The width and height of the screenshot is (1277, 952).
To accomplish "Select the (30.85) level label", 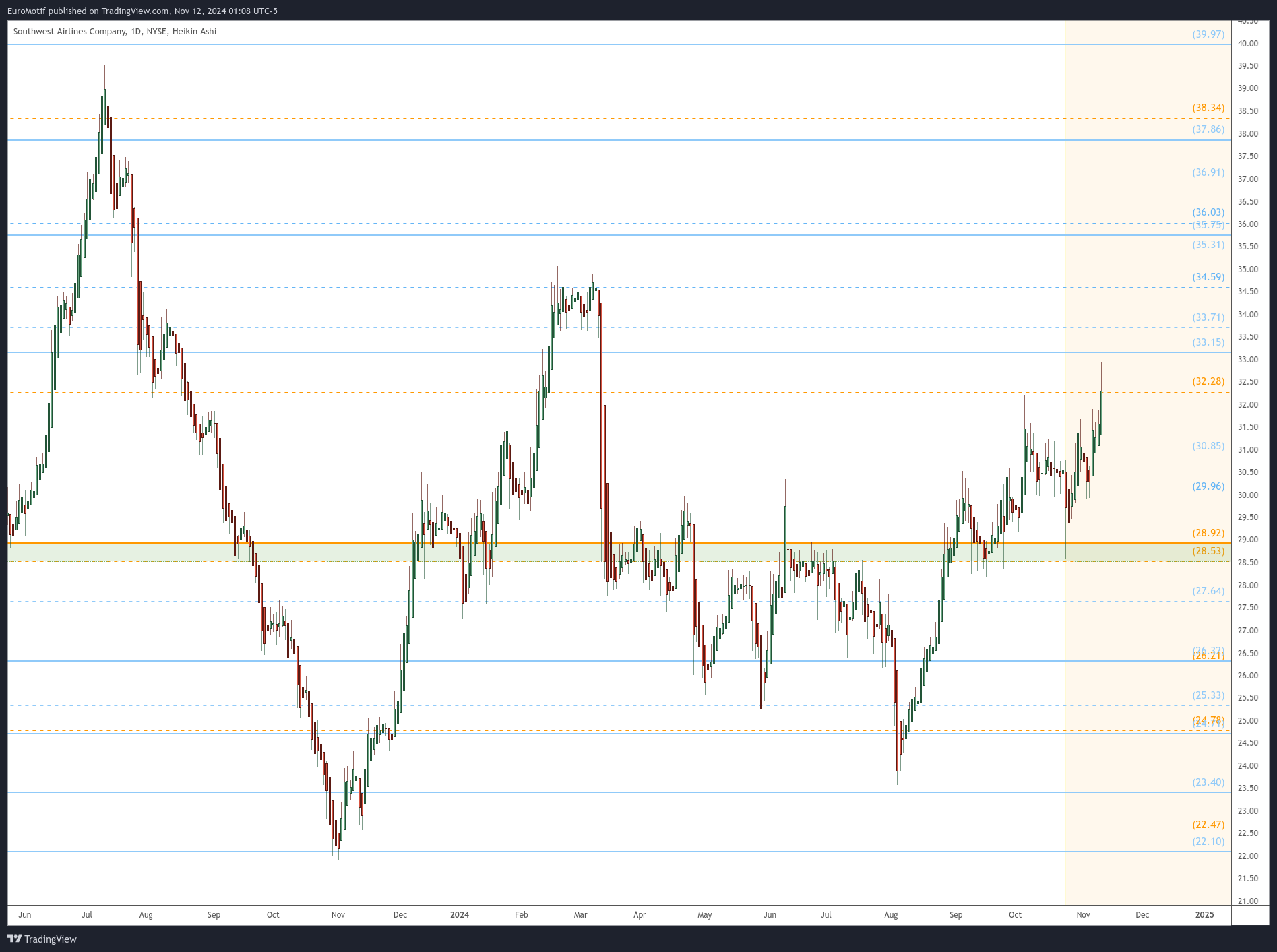I will point(1208,446).
